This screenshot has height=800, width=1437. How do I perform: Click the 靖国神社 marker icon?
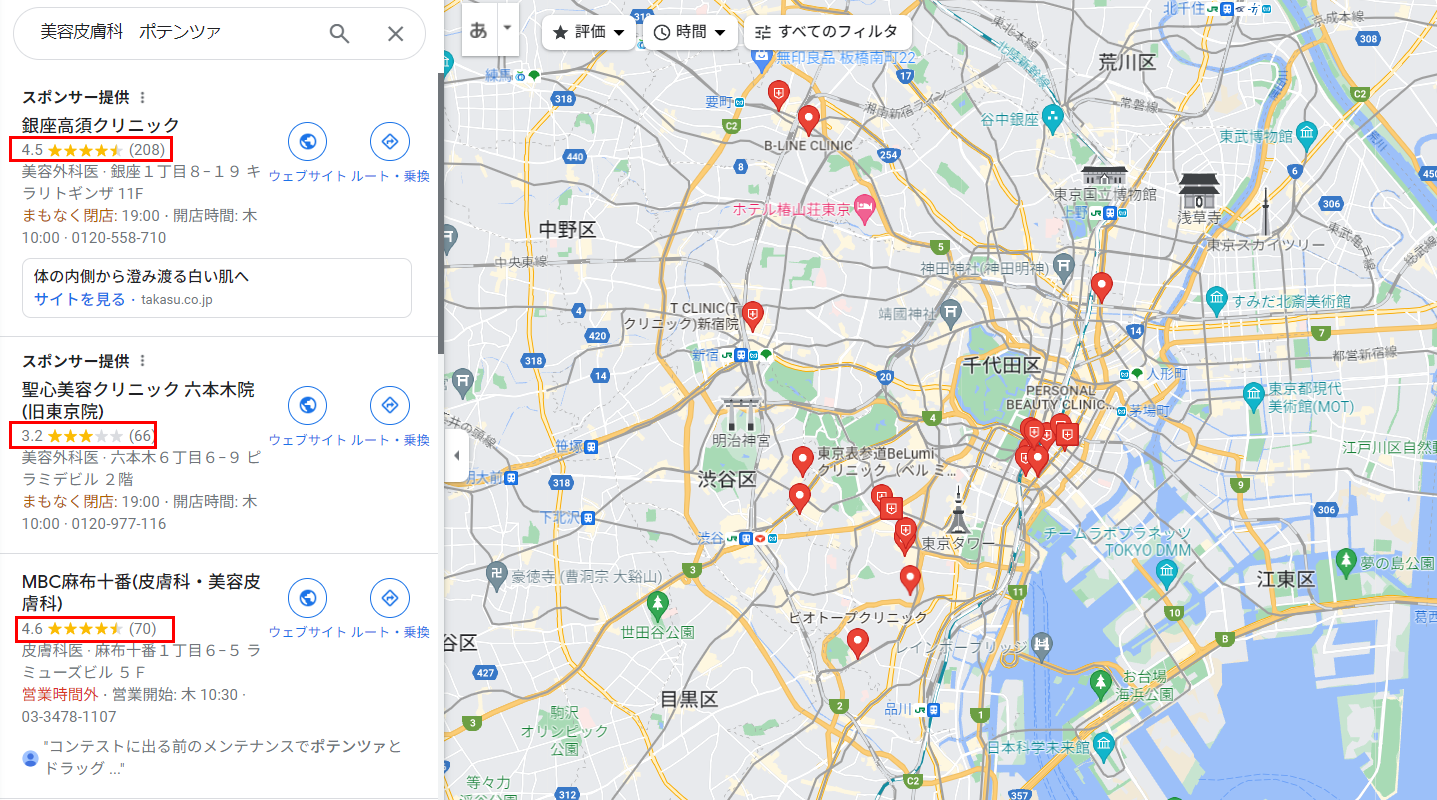(x=950, y=312)
